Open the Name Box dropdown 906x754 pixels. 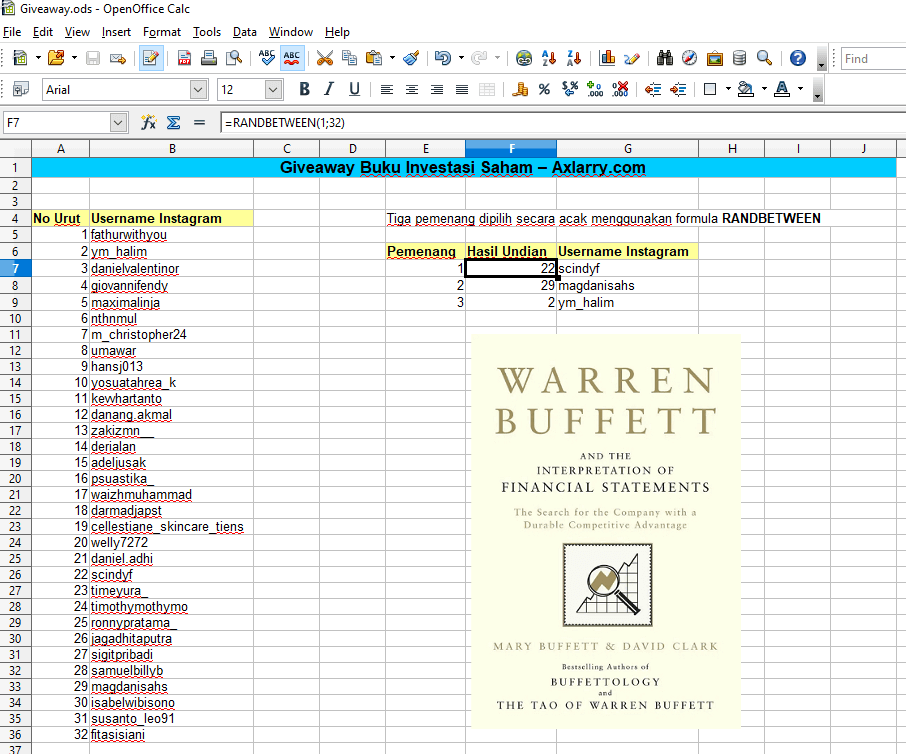118,122
